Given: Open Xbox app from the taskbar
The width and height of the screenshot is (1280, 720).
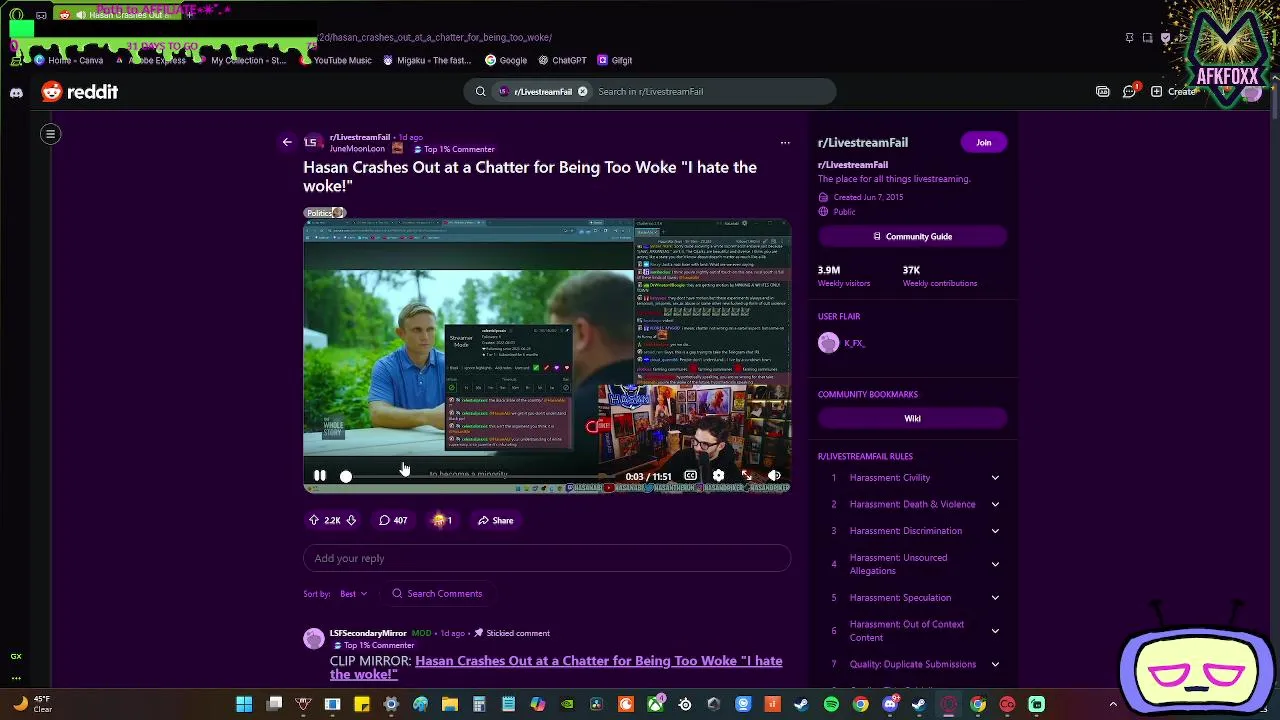Looking at the screenshot, I should pos(655,705).
